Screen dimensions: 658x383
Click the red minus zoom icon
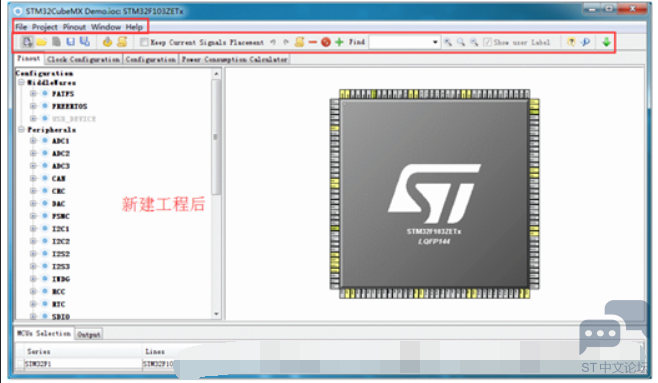coord(312,42)
